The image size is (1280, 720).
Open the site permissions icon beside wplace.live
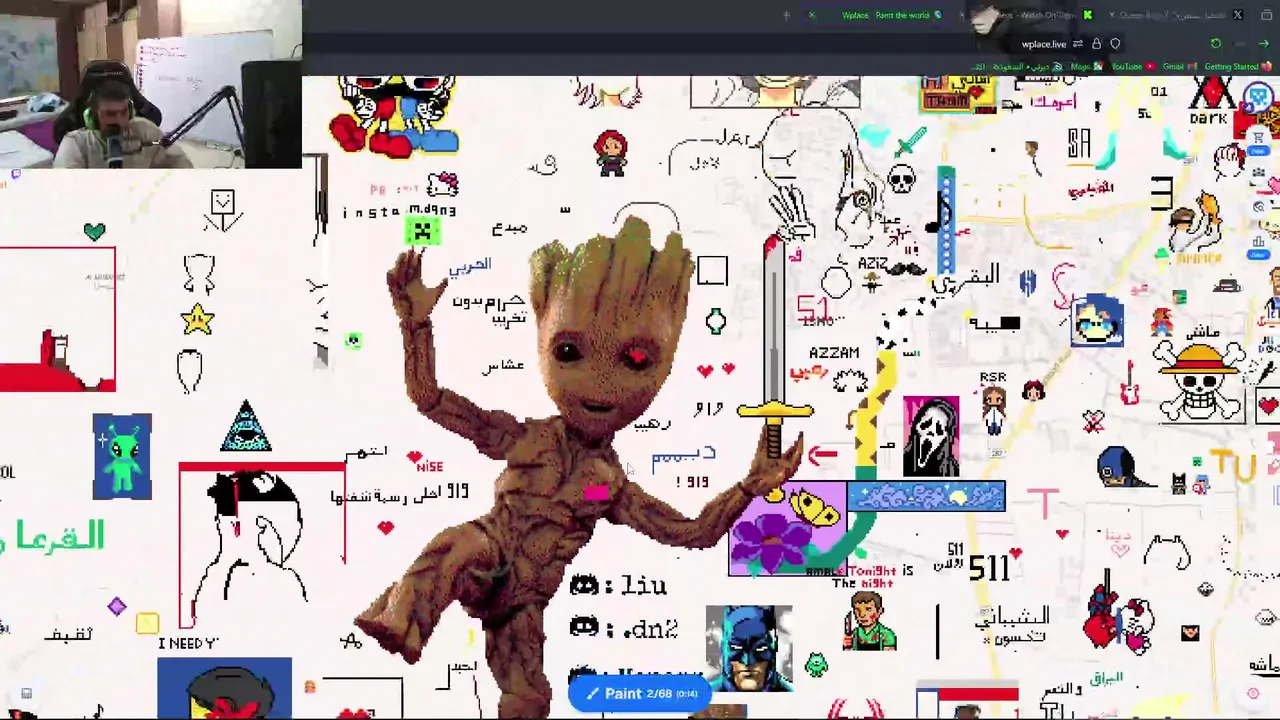1077,44
